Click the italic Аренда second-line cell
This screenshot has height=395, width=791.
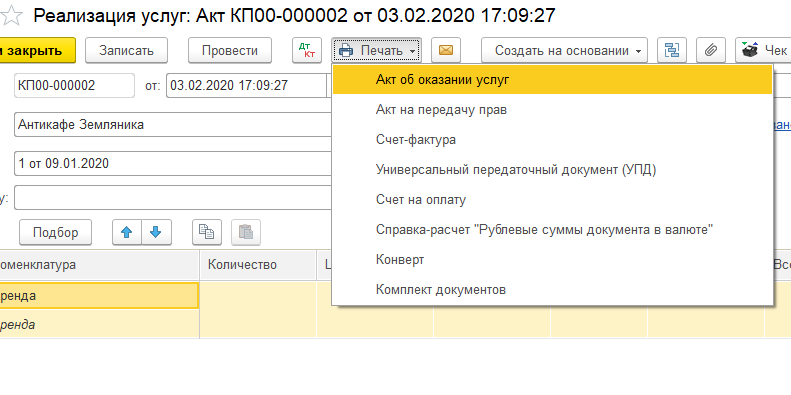[x=99, y=324]
